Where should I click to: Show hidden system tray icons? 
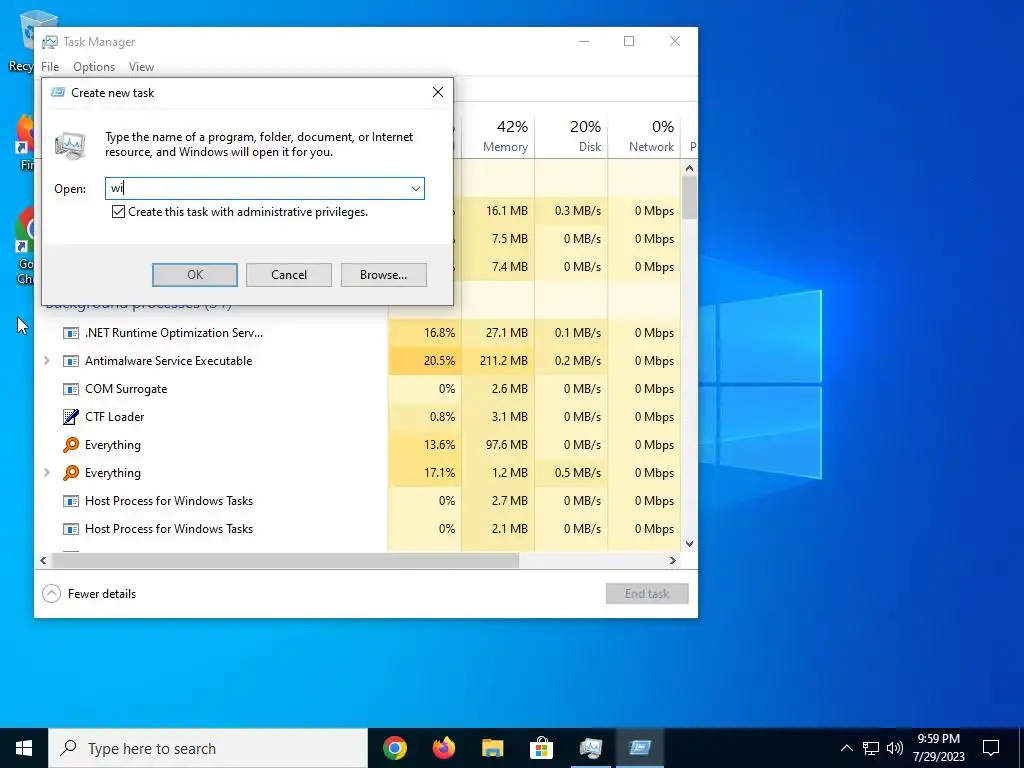pos(846,748)
